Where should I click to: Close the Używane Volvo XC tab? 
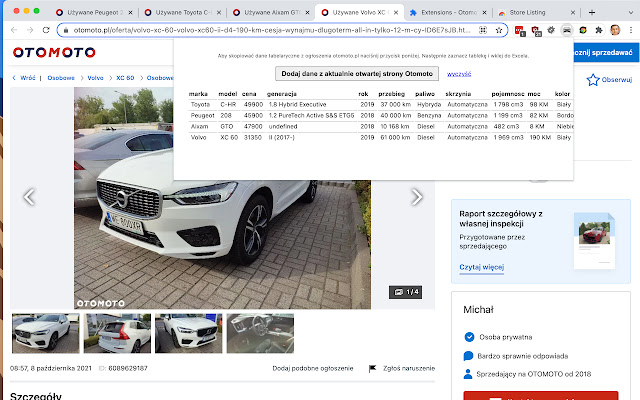click(396, 13)
